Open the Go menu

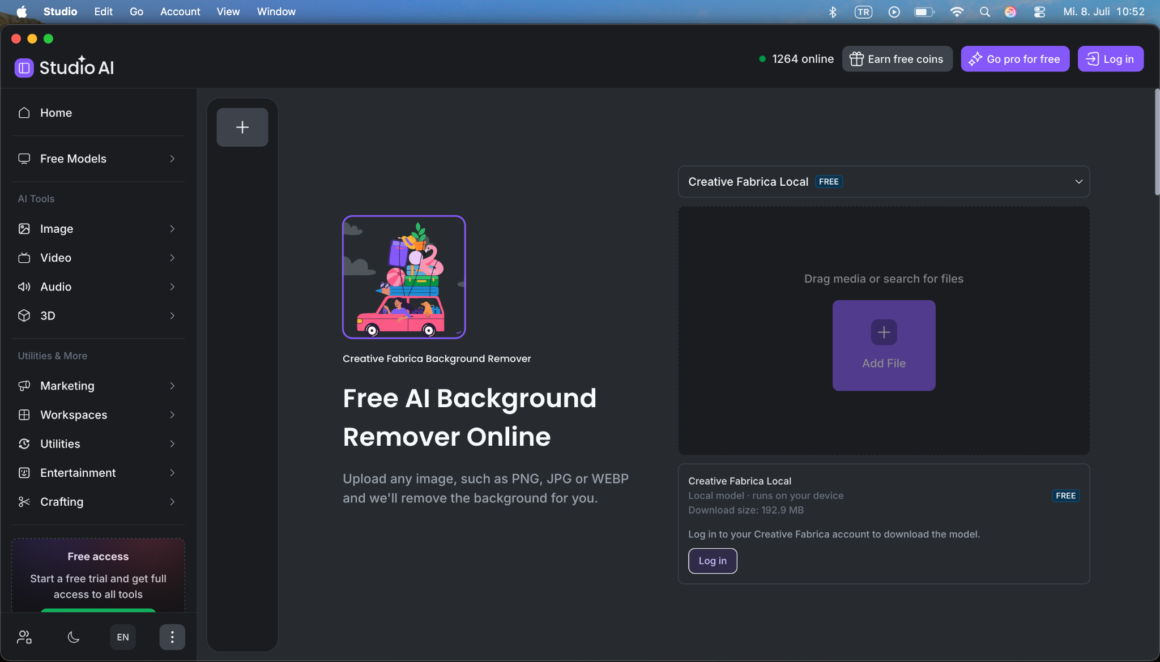click(136, 12)
